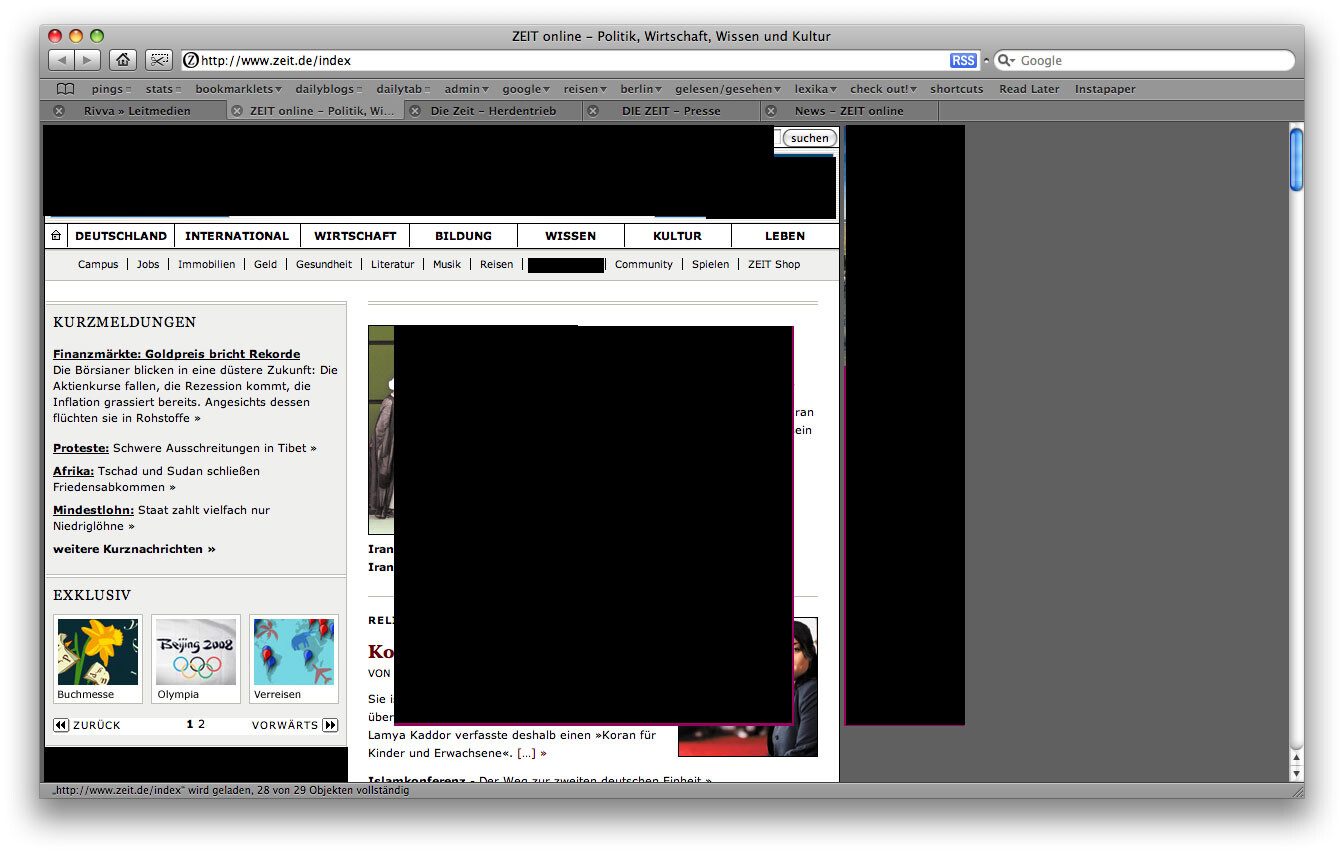Switch to the Rivva » Leitmedien tab
Image resolution: width=1344 pixels, height=853 pixels.
(x=137, y=111)
